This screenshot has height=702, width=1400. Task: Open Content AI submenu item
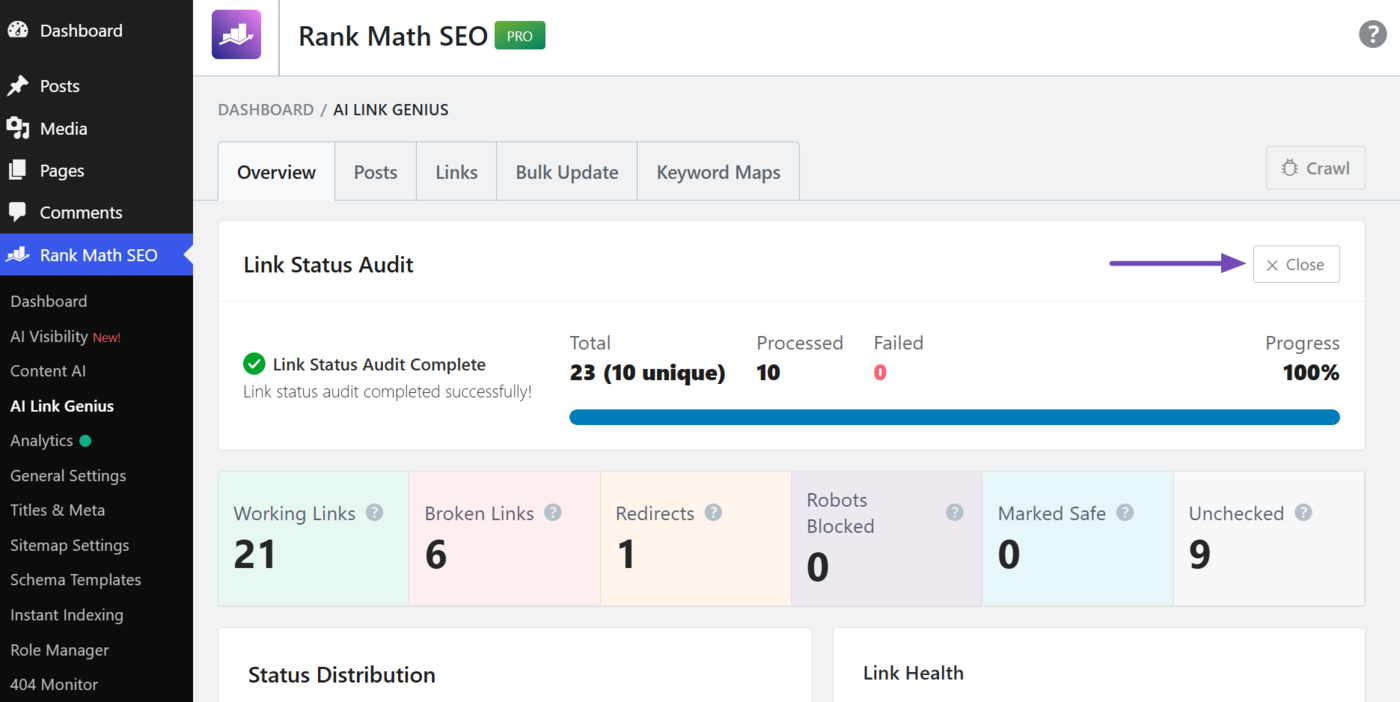[48, 371]
